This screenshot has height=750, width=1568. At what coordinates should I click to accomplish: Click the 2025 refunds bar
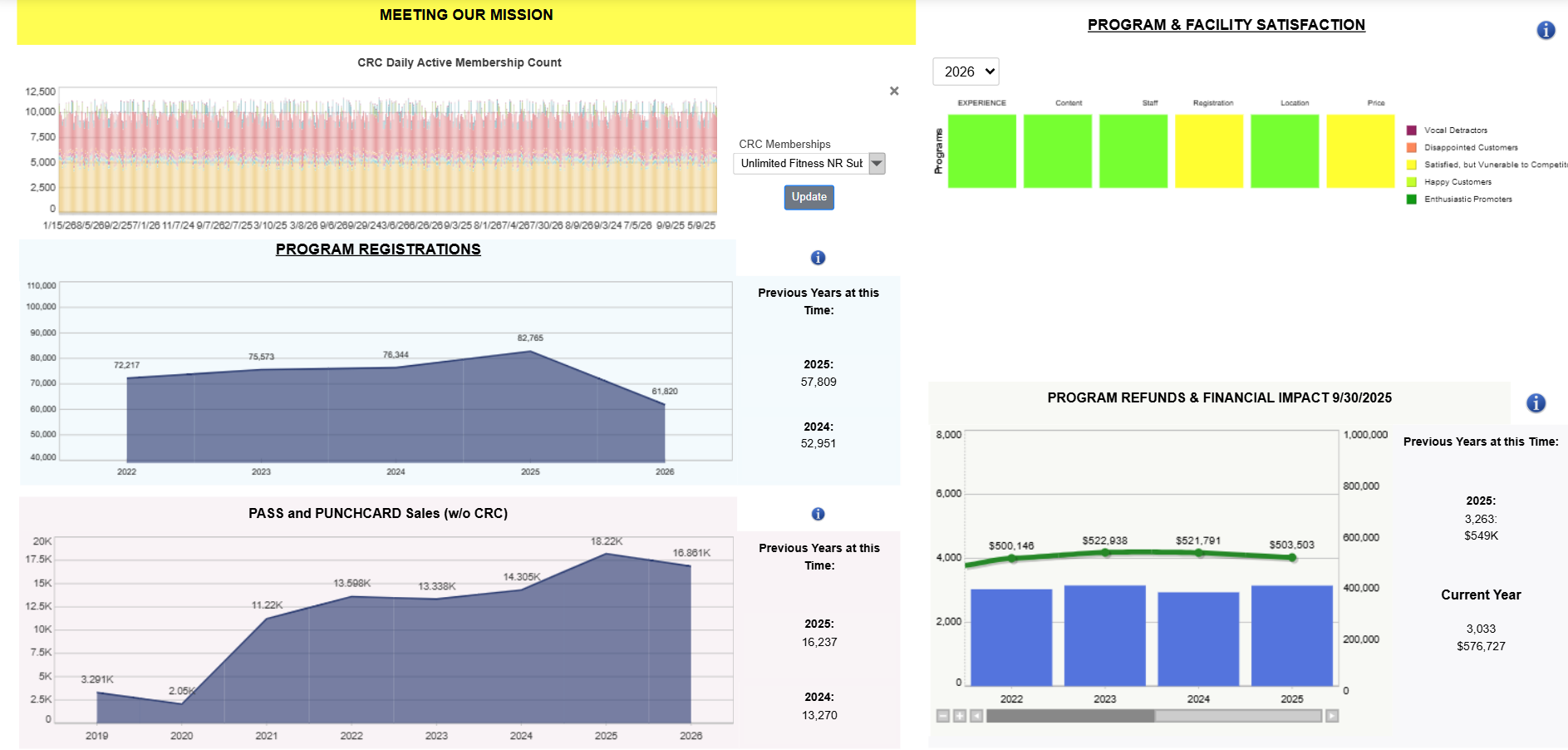(1292, 636)
